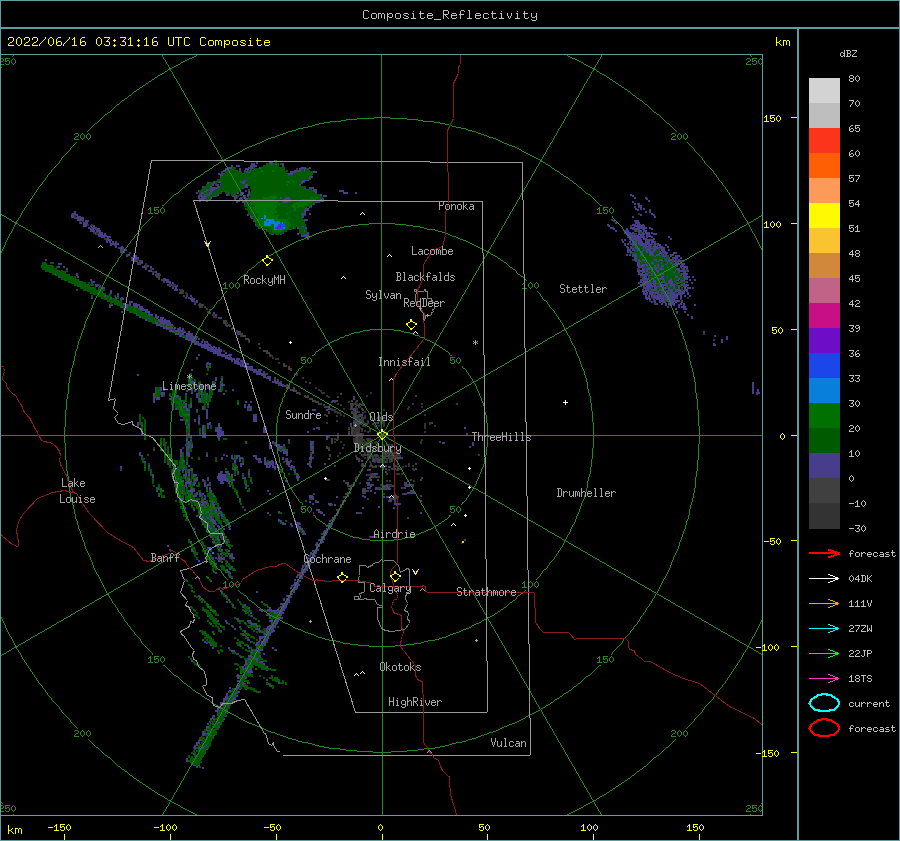This screenshot has width=900, height=841.
Task: Click the current legend label
Action: point(869,703)
